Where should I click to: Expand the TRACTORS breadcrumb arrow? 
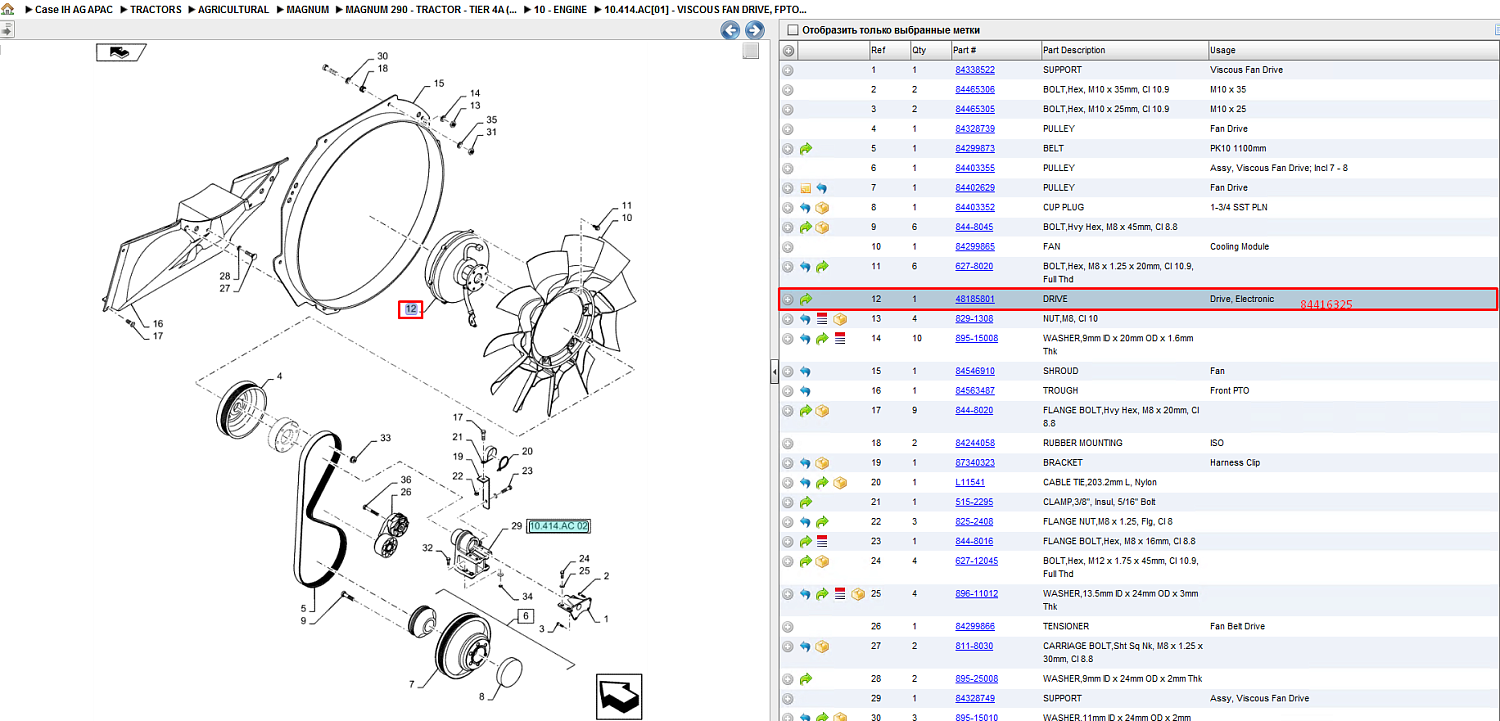click(x=124, y=9)
